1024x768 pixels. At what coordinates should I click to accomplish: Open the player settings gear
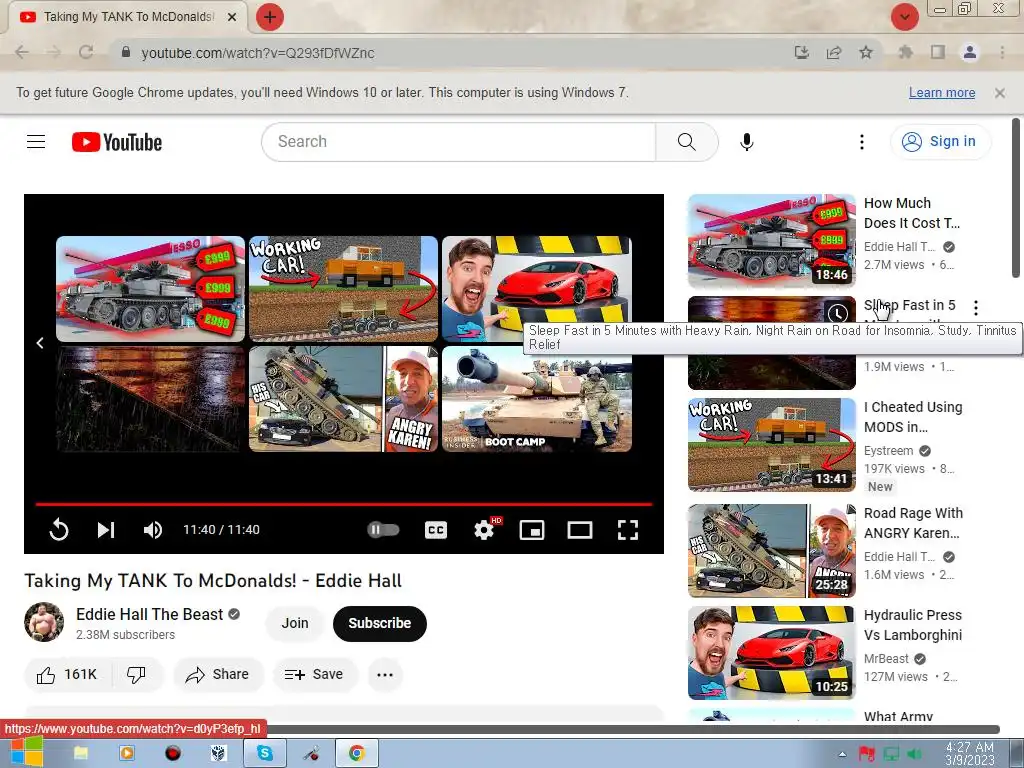[x=484, y=530]
